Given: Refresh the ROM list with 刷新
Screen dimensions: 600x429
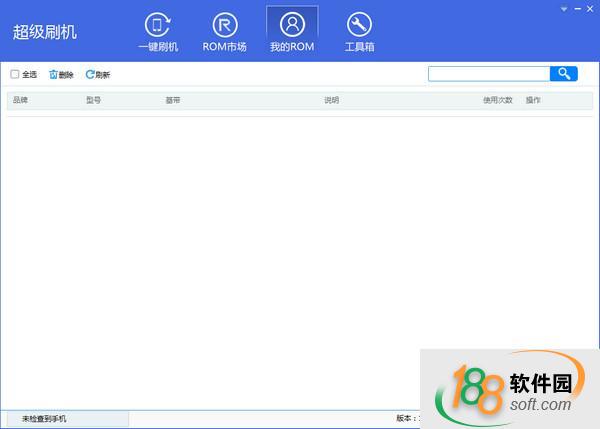Looking at the screenshot, I should 90,75.
